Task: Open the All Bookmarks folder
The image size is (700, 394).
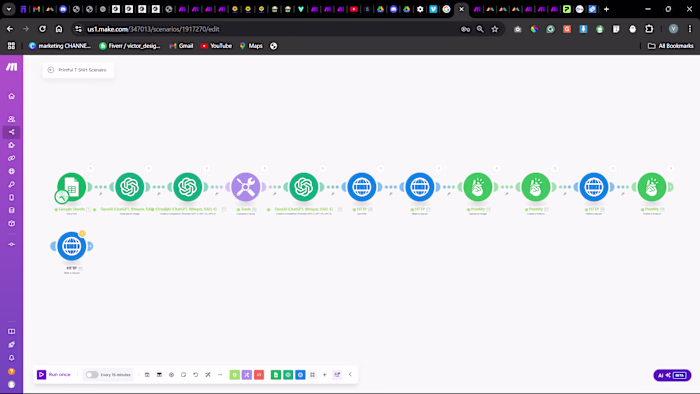Action: click(x=671, y=46)
